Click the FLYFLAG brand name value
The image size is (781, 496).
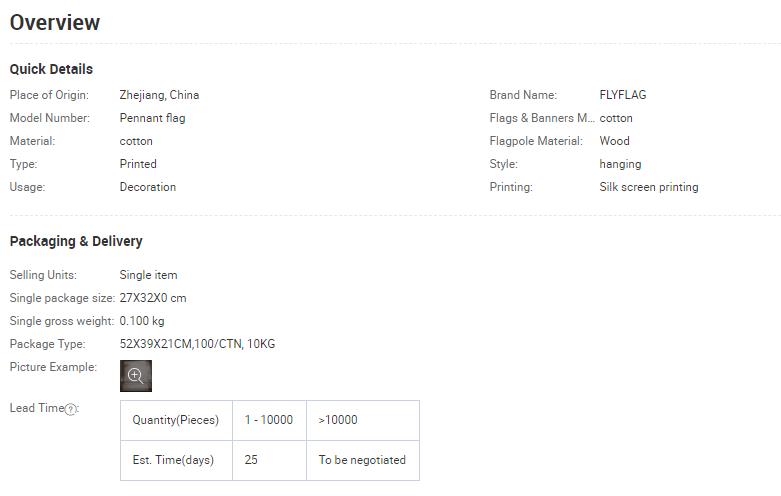tap(622, 95)
